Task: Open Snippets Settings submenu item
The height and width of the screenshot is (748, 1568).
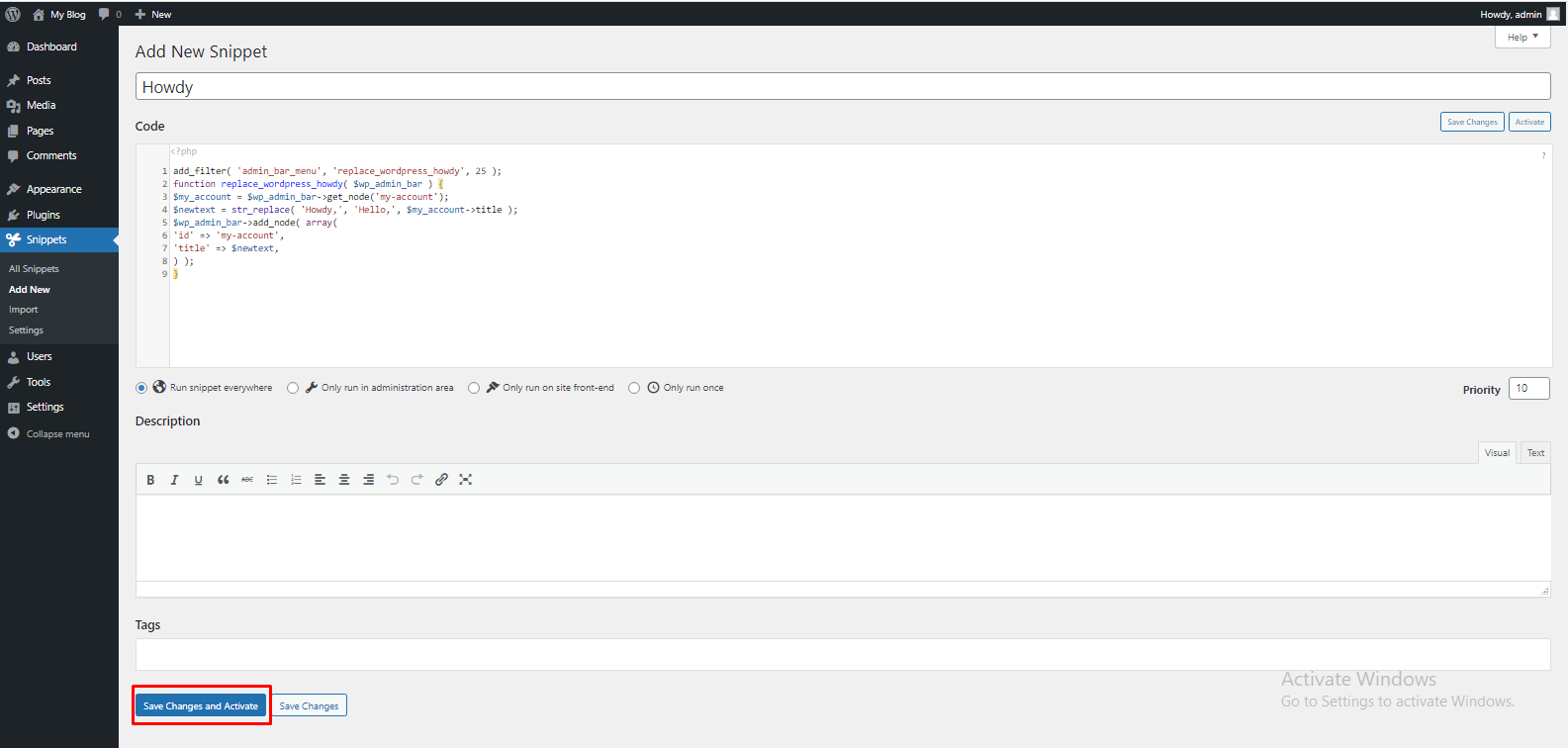Action: [27, 330]
